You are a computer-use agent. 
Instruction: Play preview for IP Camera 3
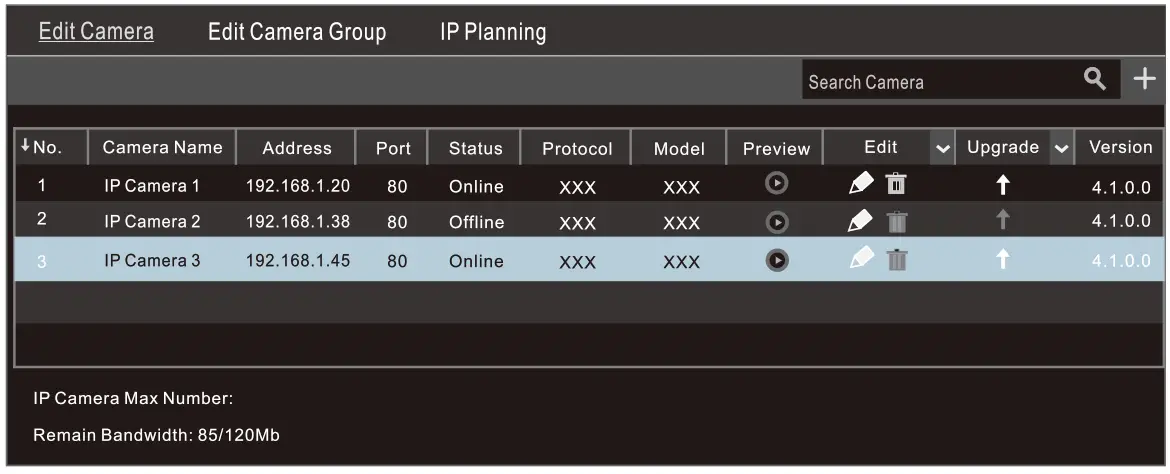776,259
